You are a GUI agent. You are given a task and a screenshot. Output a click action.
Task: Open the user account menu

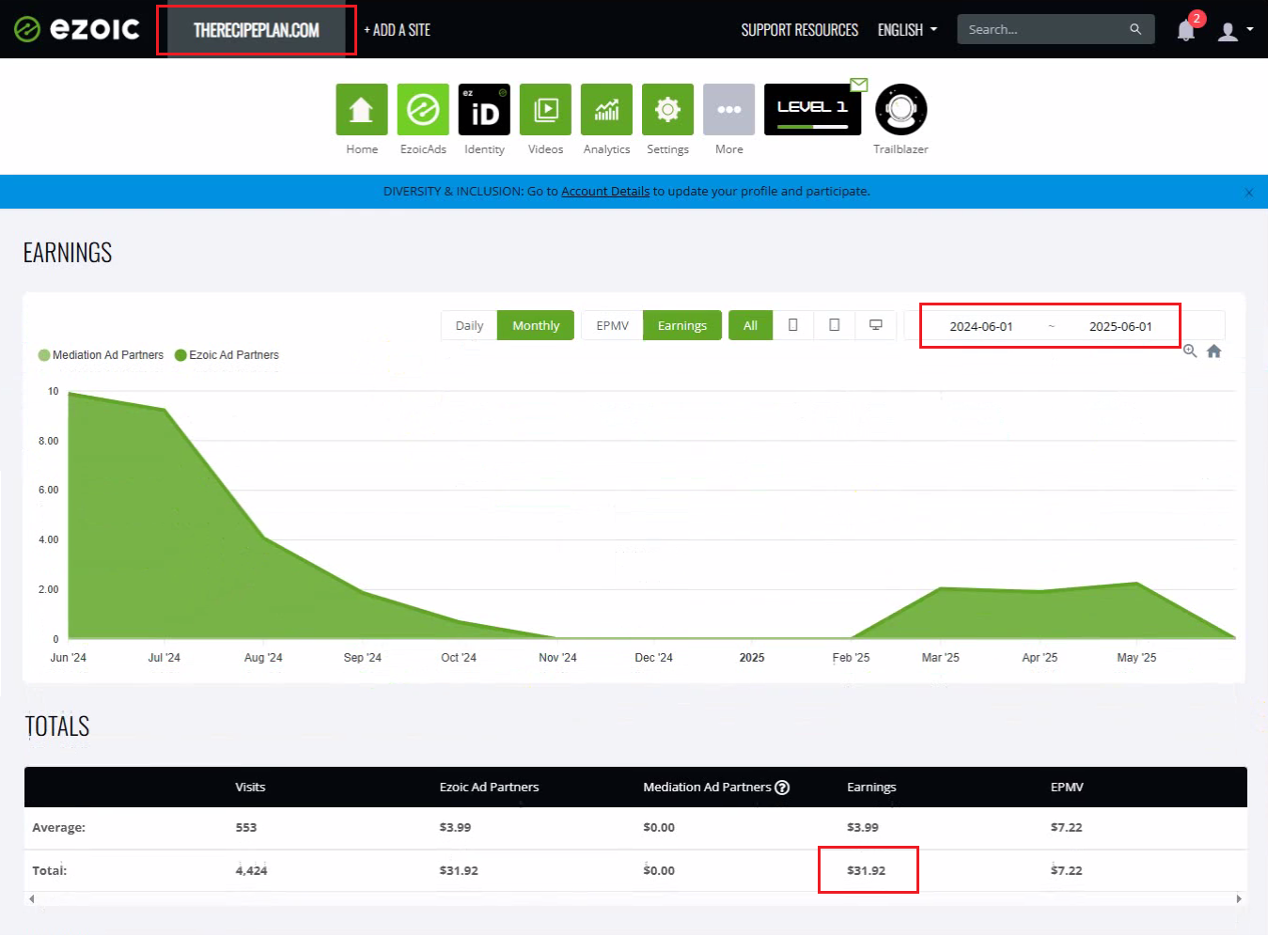[x=1235, y=31]
